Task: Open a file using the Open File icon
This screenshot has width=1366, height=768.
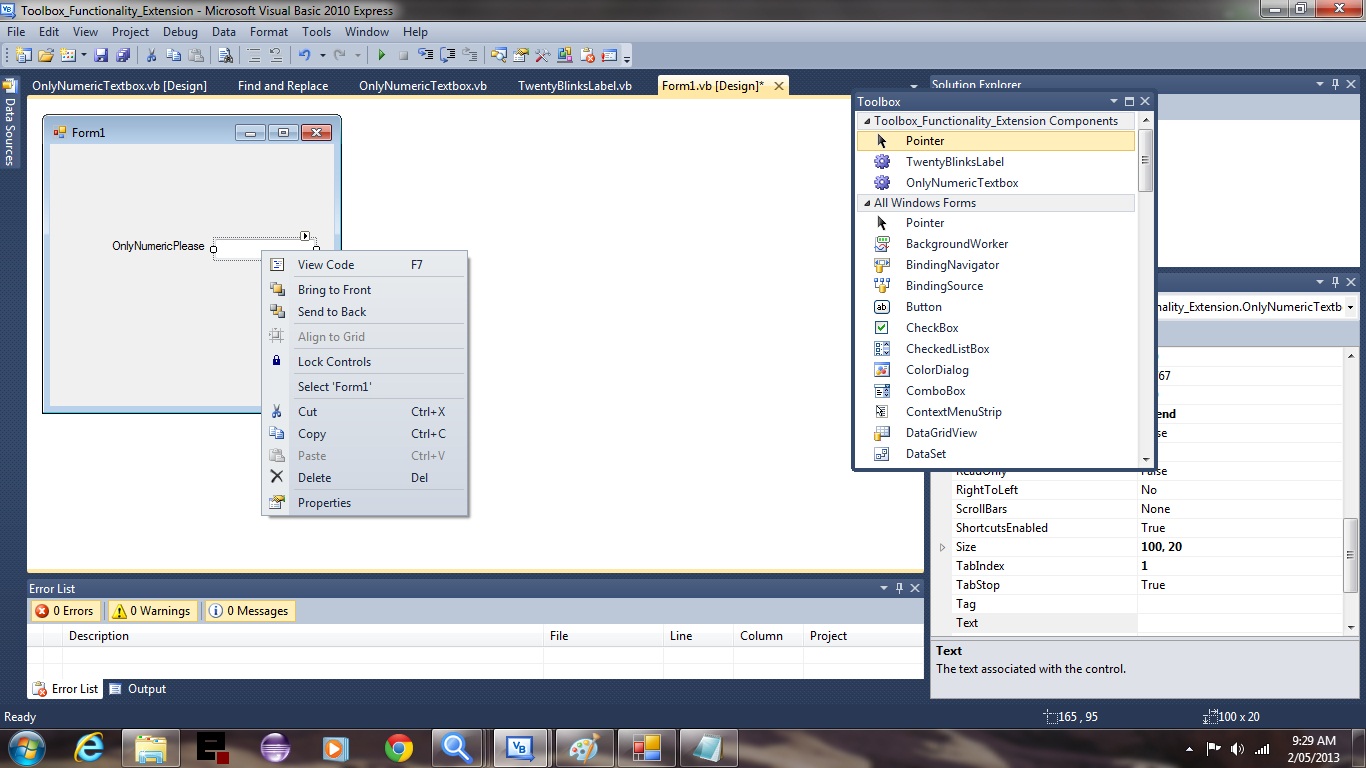Action: tap(44, 55)
